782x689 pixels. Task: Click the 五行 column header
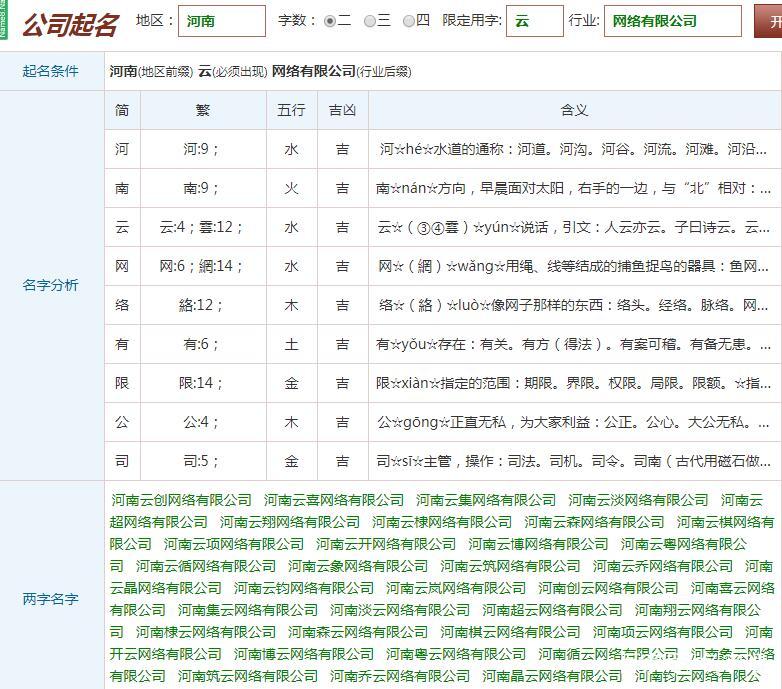click(x=292, y=110)
